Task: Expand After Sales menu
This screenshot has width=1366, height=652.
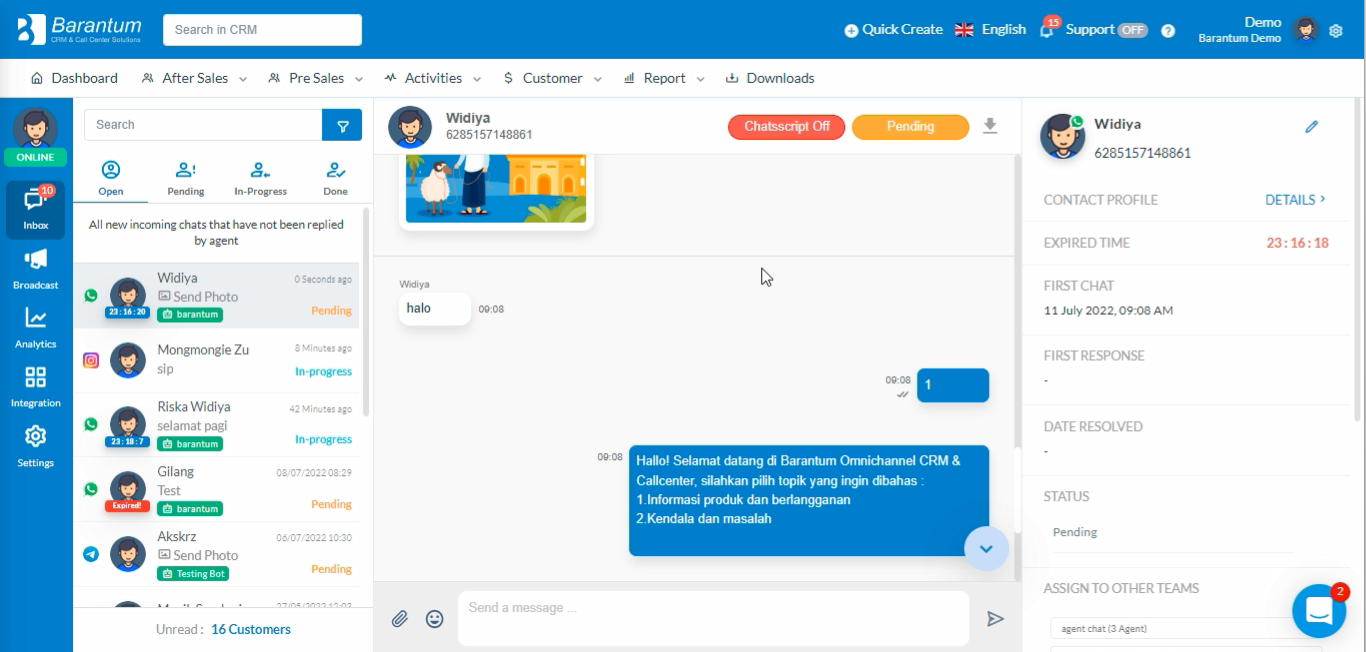Action: (x=193, y=78)
